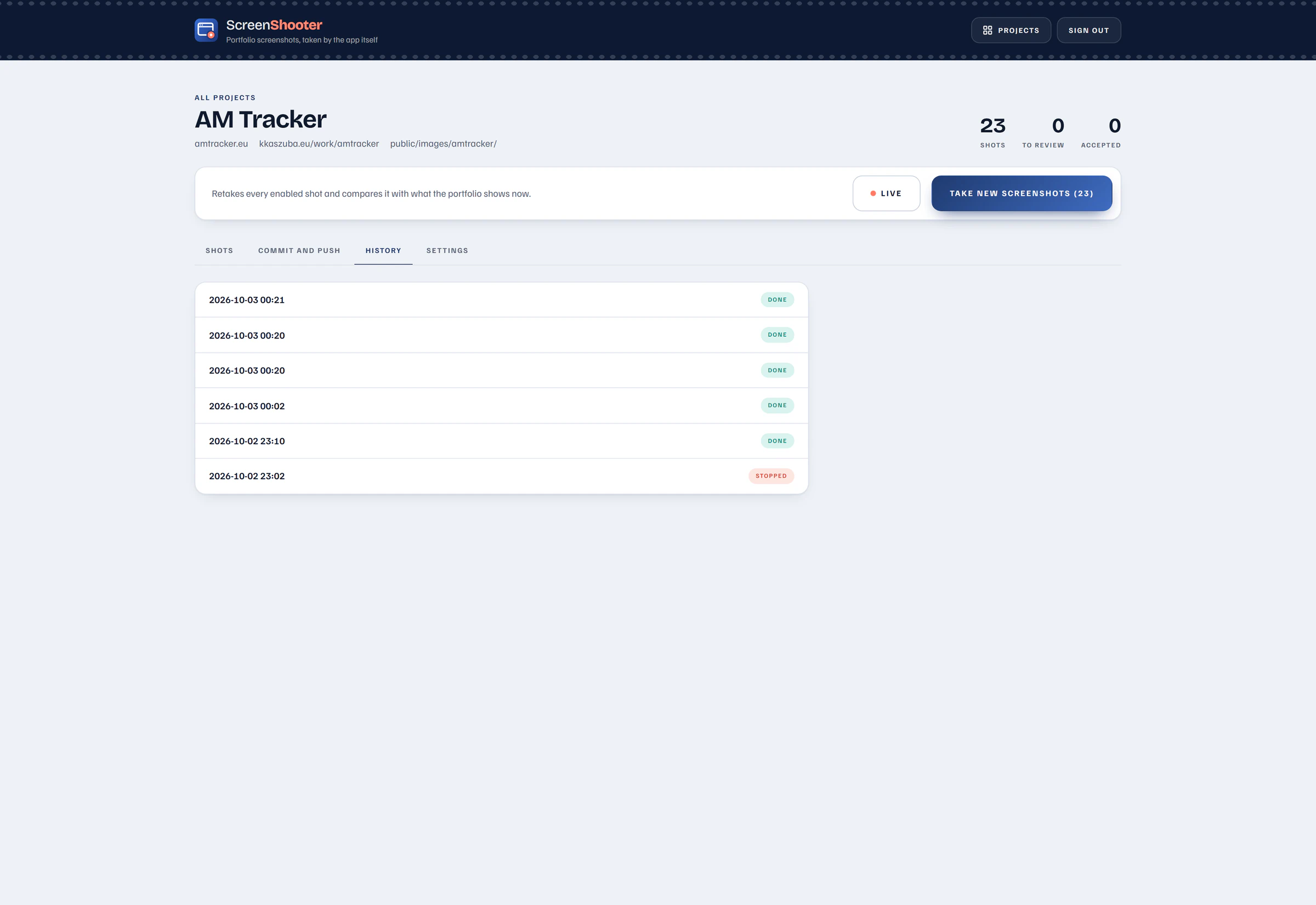The image size is (1316, 905).
Task: Click the ScreenShooter logo icon
Action: (x=206, y=30)
